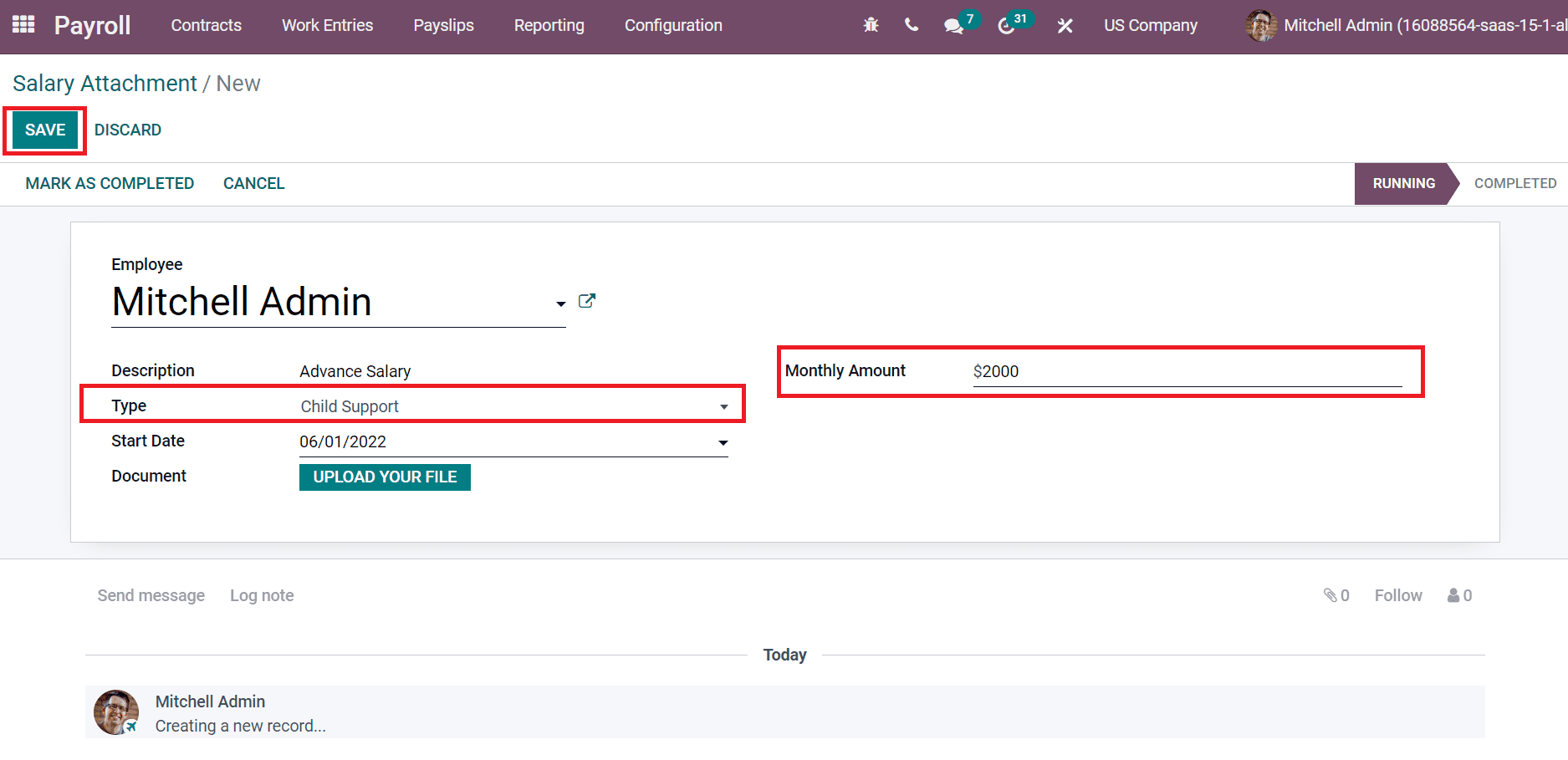
Task: Click Mark As Completed button
Action: 110,183
